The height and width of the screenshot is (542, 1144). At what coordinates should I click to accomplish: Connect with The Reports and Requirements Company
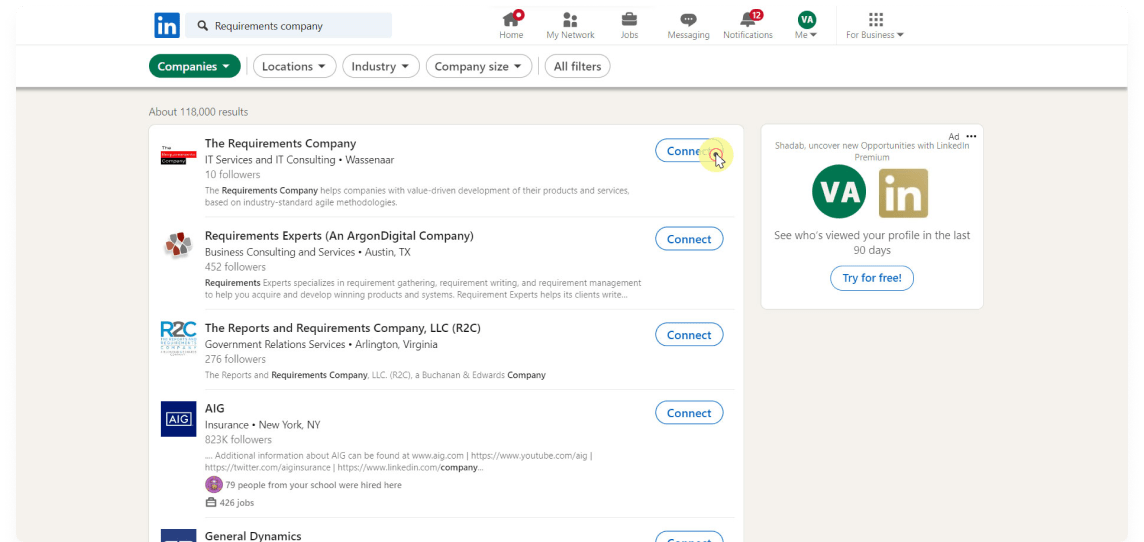[x=689, y=335]
